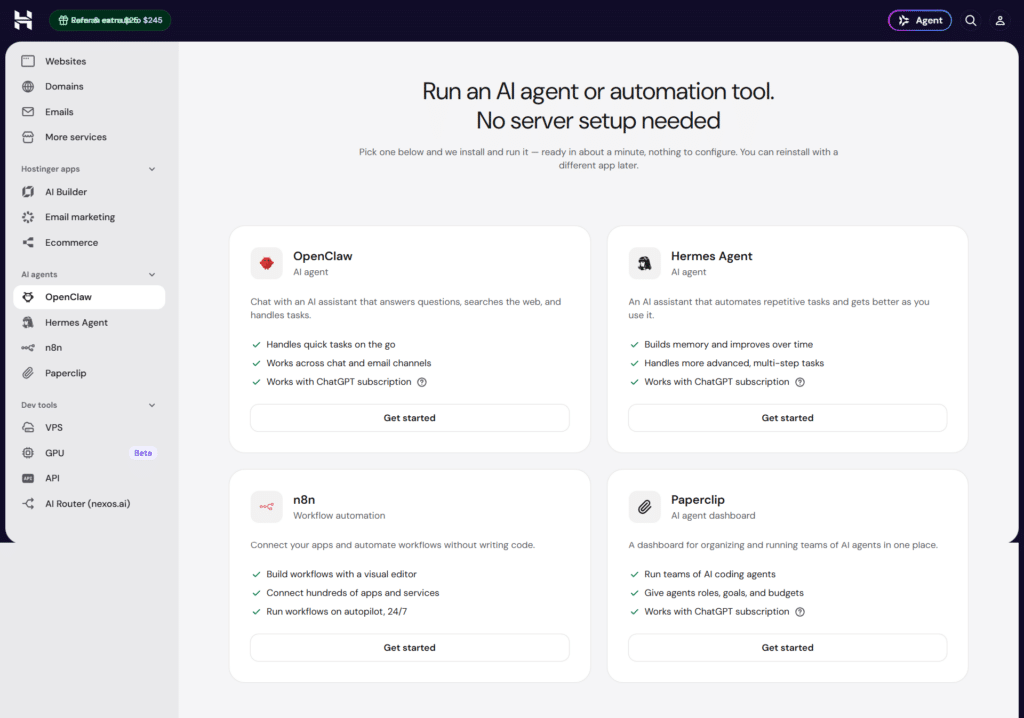Click 'Works across chat and email channels'
Viewport: 1024px width, 718px height.
tap(349, 363)
